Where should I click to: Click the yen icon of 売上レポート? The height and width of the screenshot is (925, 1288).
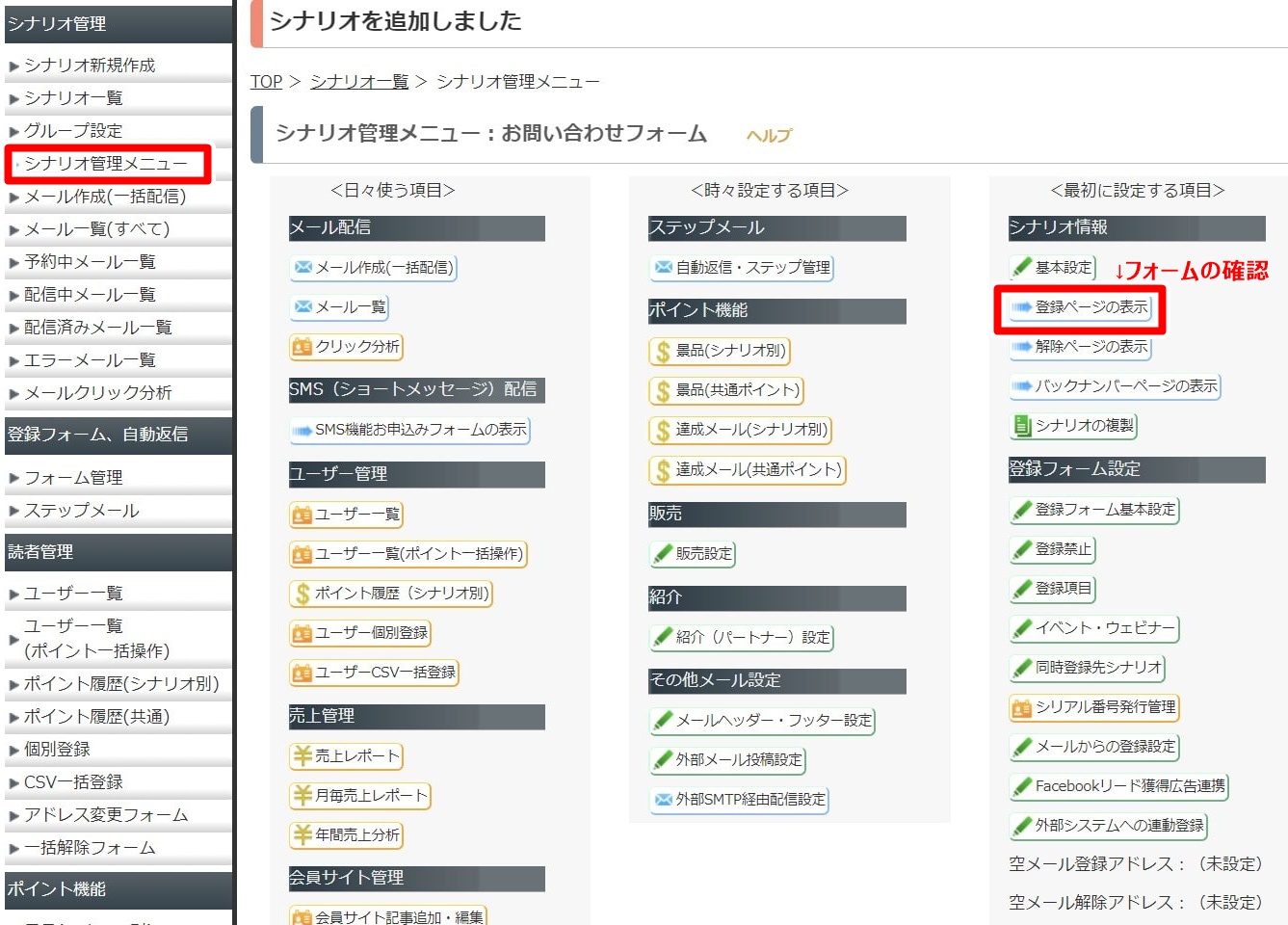(x=302, y=756)
